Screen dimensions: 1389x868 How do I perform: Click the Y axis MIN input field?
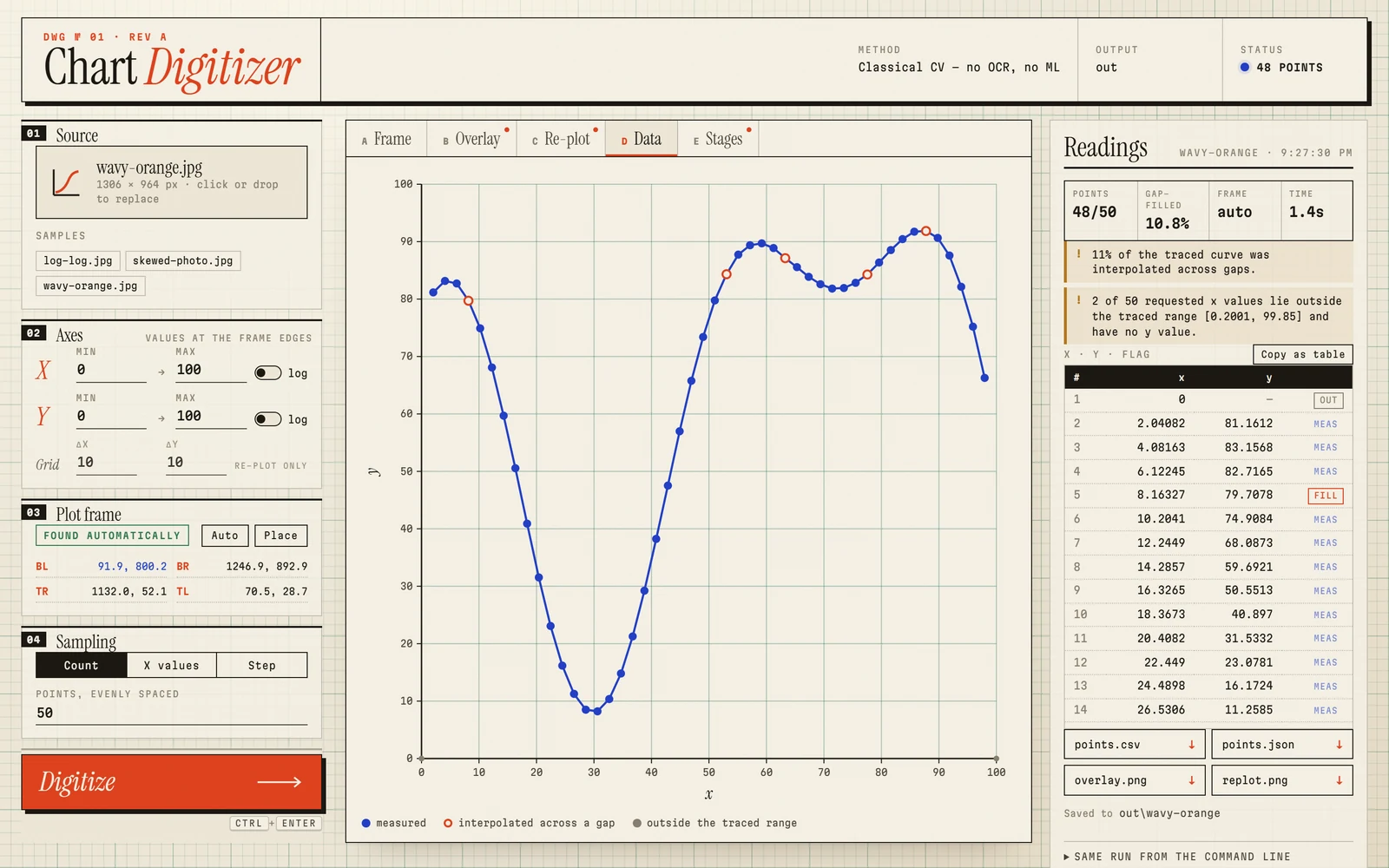[111, 417]
